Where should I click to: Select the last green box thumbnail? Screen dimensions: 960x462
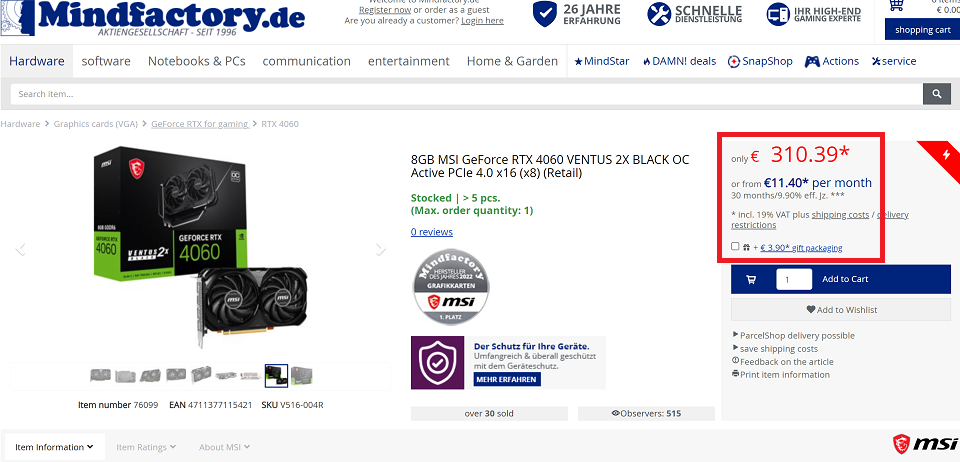301,375
